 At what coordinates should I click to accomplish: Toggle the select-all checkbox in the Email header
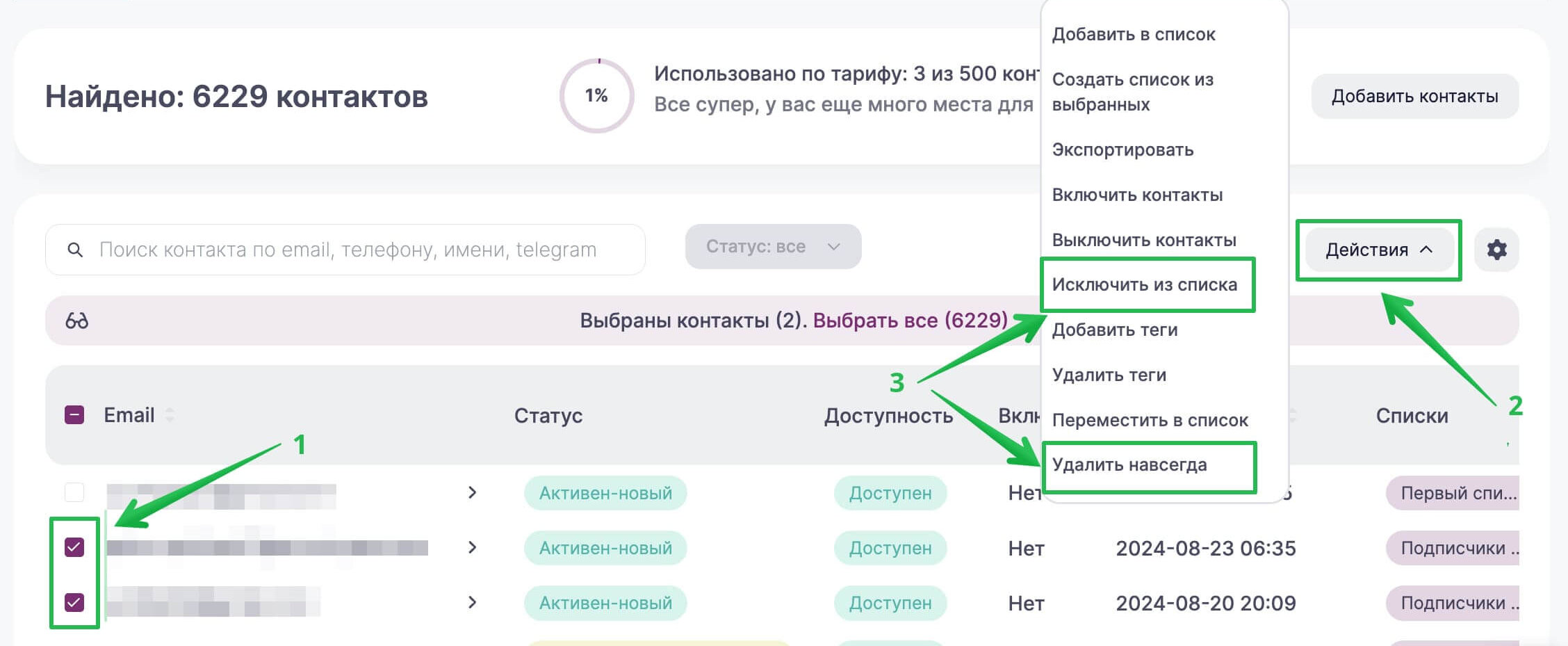click(x=74, y=415)
